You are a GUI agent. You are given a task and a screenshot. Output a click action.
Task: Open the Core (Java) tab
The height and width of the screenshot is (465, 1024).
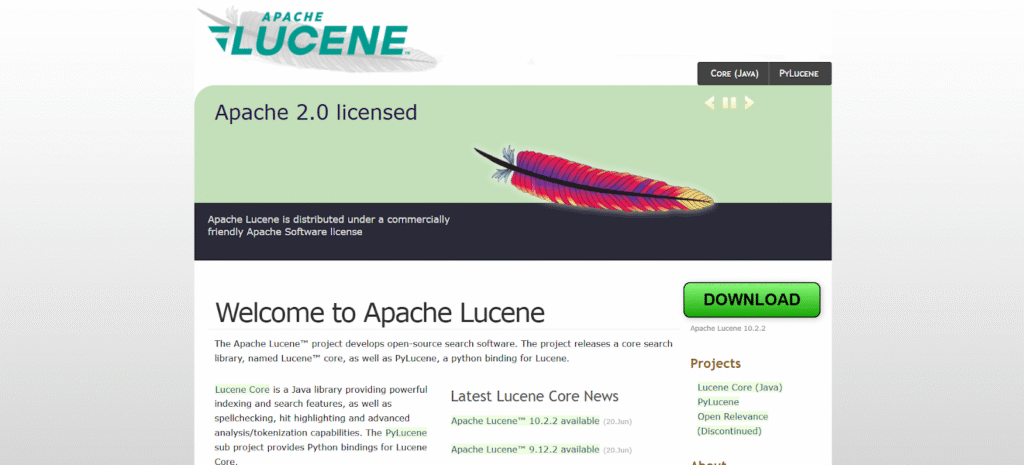[x=734, y=74]
